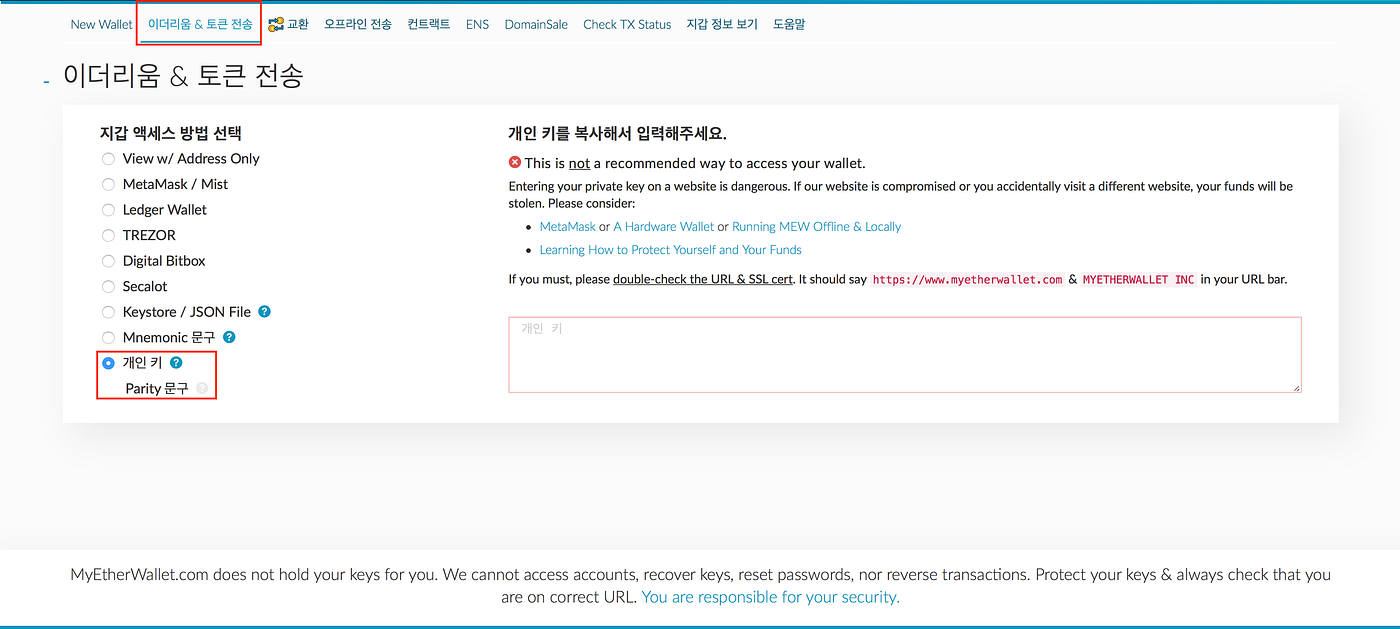Viewport: 1400px width, 629px height.
Task: Open Learning How to Protect Yourself link
Action: tap(670, 249)
